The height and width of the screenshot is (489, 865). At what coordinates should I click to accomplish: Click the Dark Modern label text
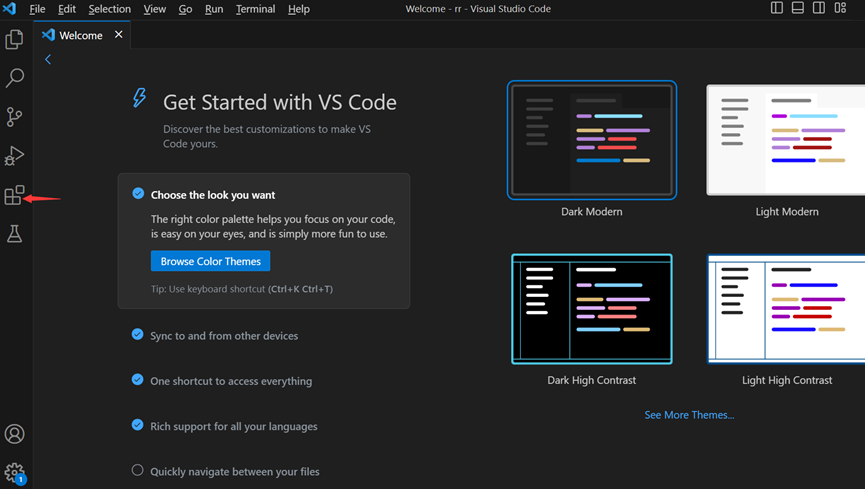tap(592, 211)
